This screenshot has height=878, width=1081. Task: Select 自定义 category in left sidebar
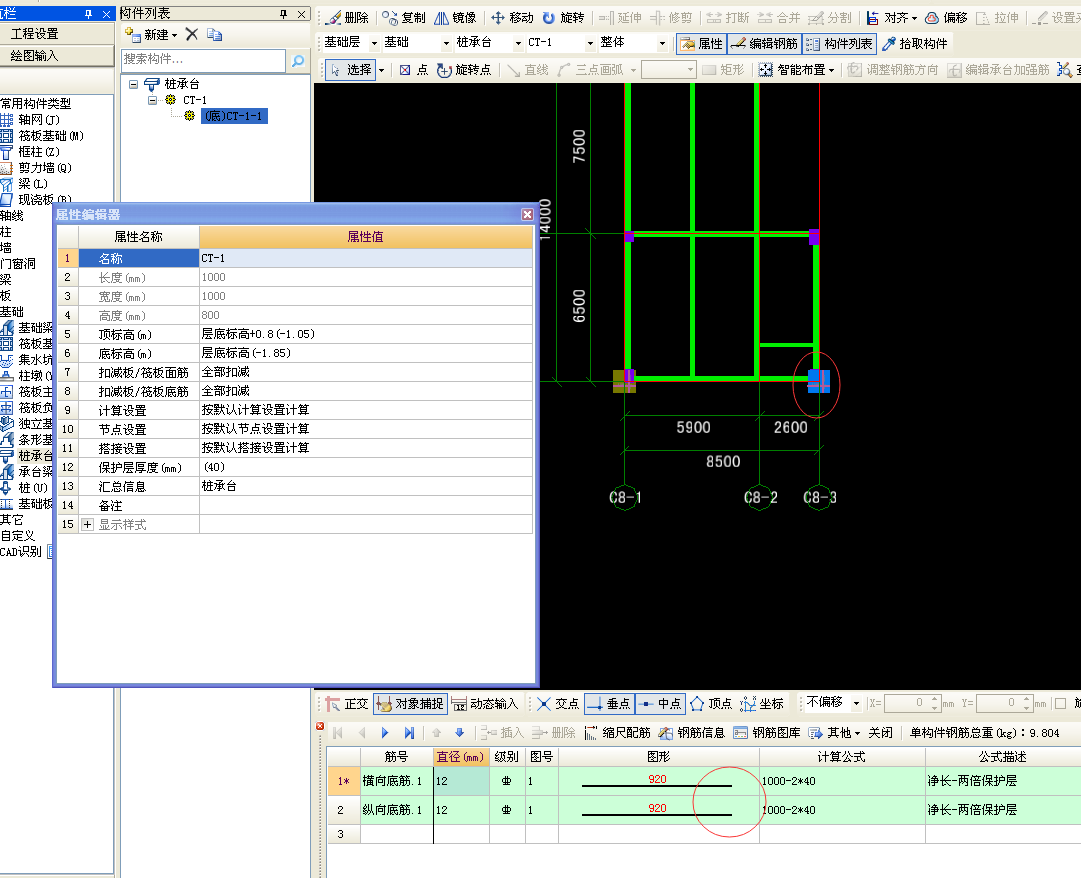tap(18, 535)
